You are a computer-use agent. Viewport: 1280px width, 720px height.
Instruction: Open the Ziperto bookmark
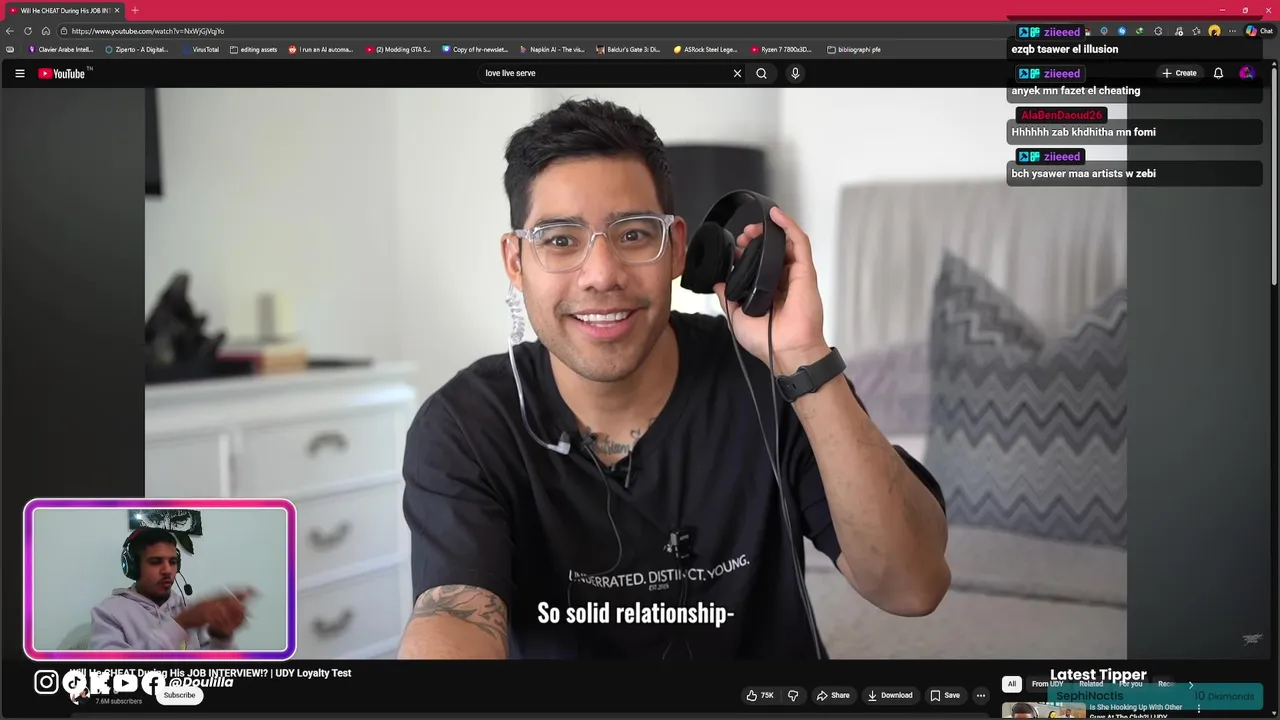(x=137, y=49)
